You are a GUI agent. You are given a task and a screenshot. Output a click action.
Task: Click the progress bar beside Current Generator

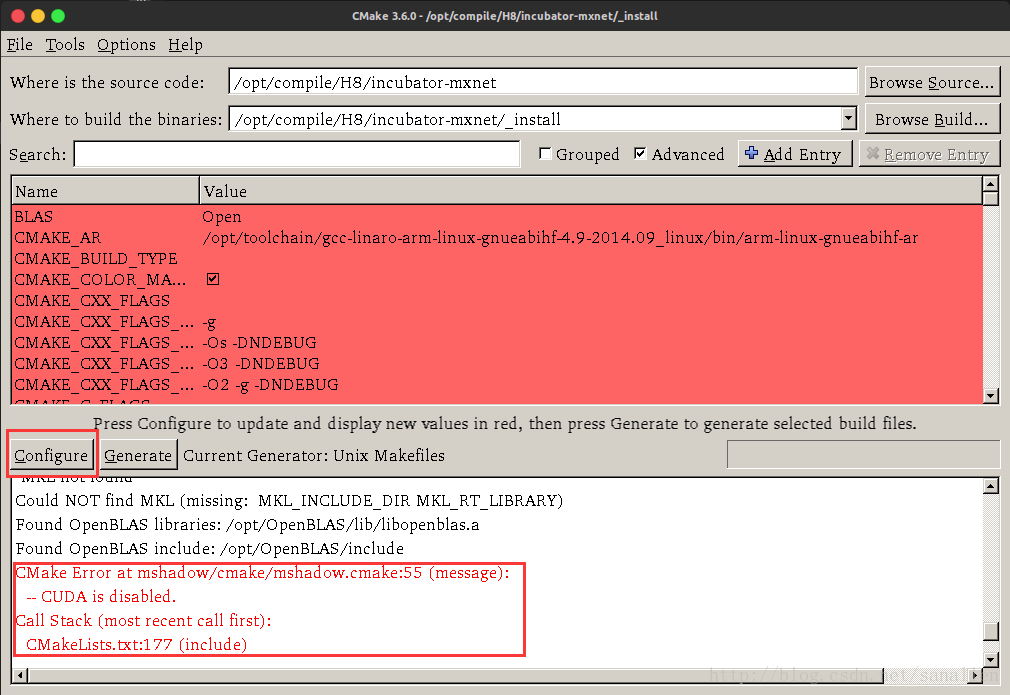pyautogui.click(x=862, y=454)
